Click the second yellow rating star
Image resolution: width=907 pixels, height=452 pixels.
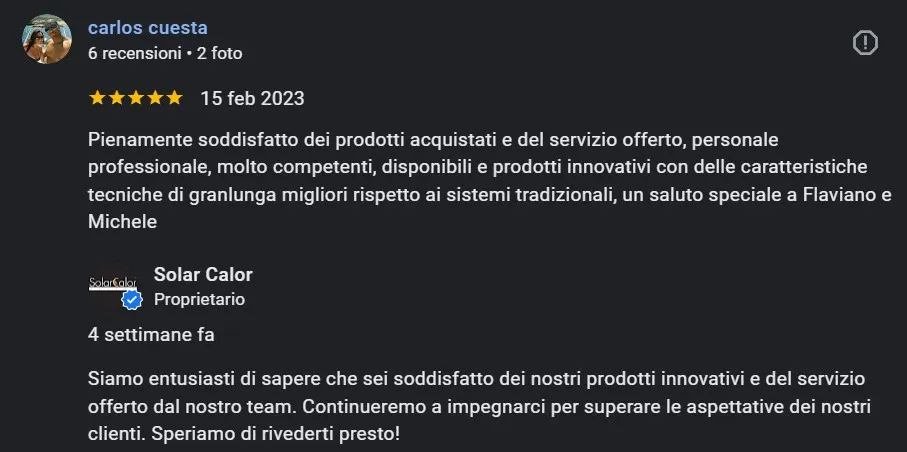[x=116, y=98]
